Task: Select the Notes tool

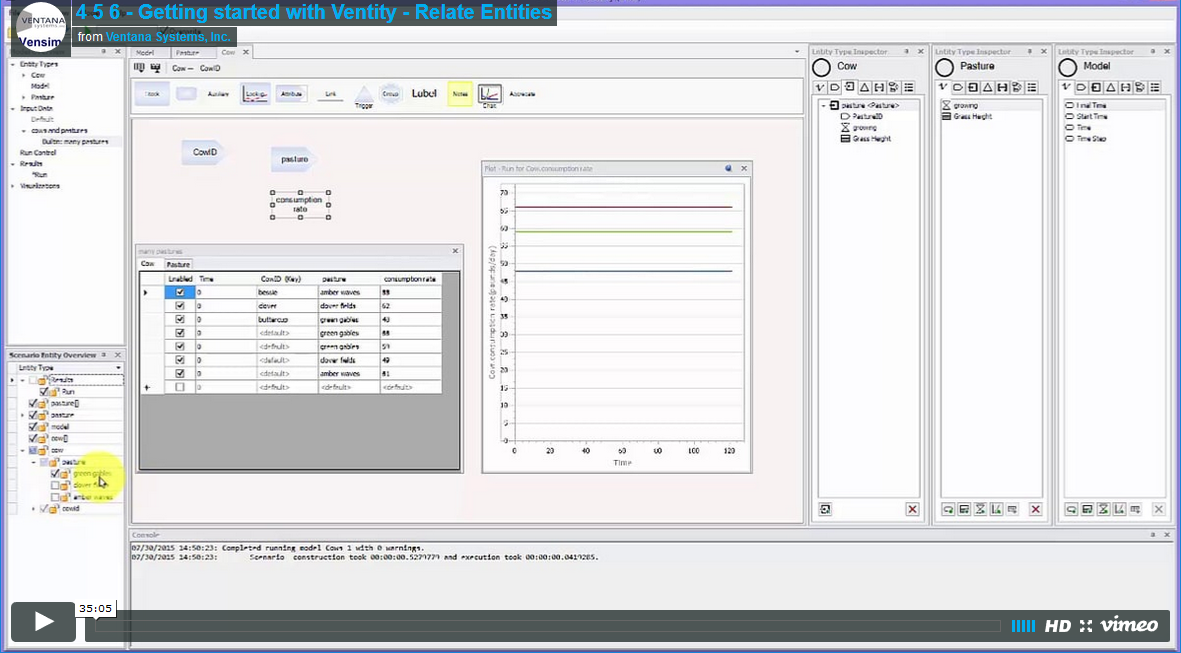Action: 460,94
